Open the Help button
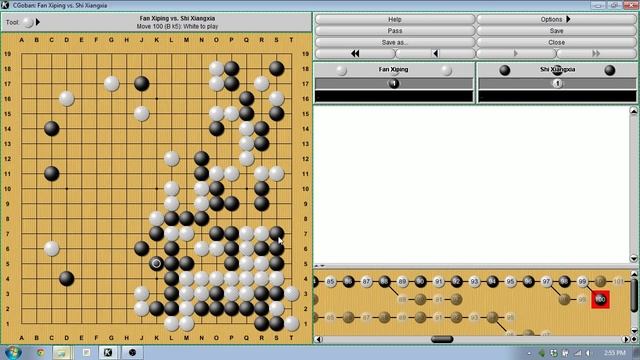The height and width of the screenshot is (360, 640). coord(395,19)
